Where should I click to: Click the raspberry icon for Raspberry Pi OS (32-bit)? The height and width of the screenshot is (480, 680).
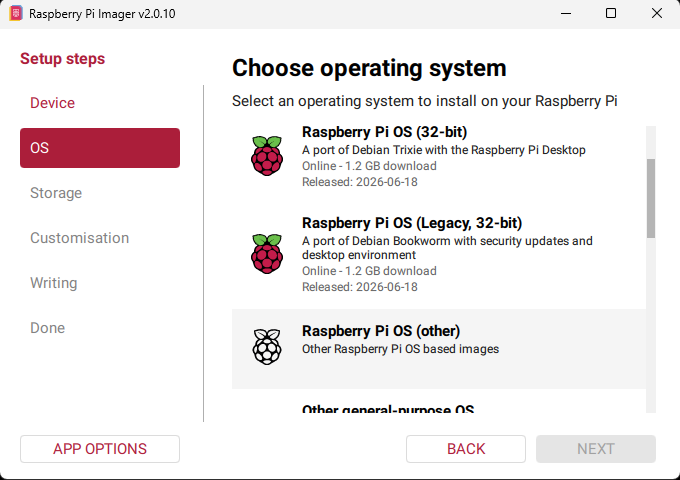click(x=267, y=156)
